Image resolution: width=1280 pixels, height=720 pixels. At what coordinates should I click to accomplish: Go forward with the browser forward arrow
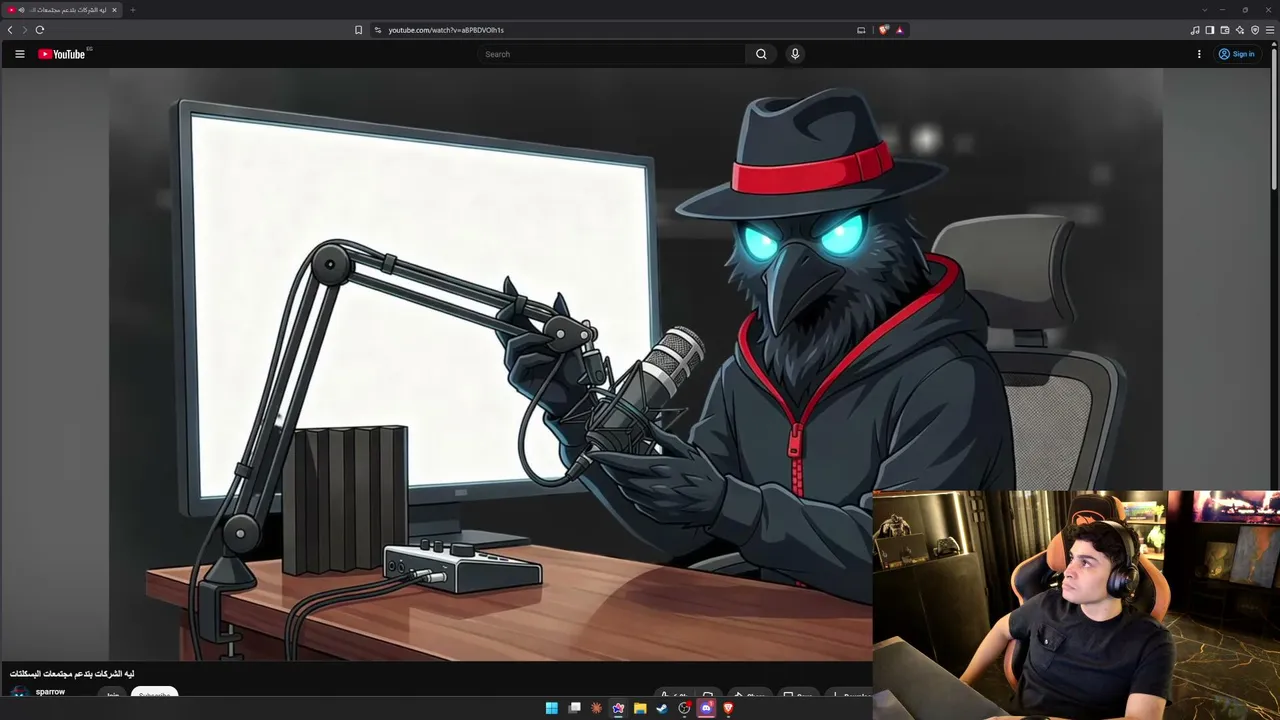(x=25, y=30)
